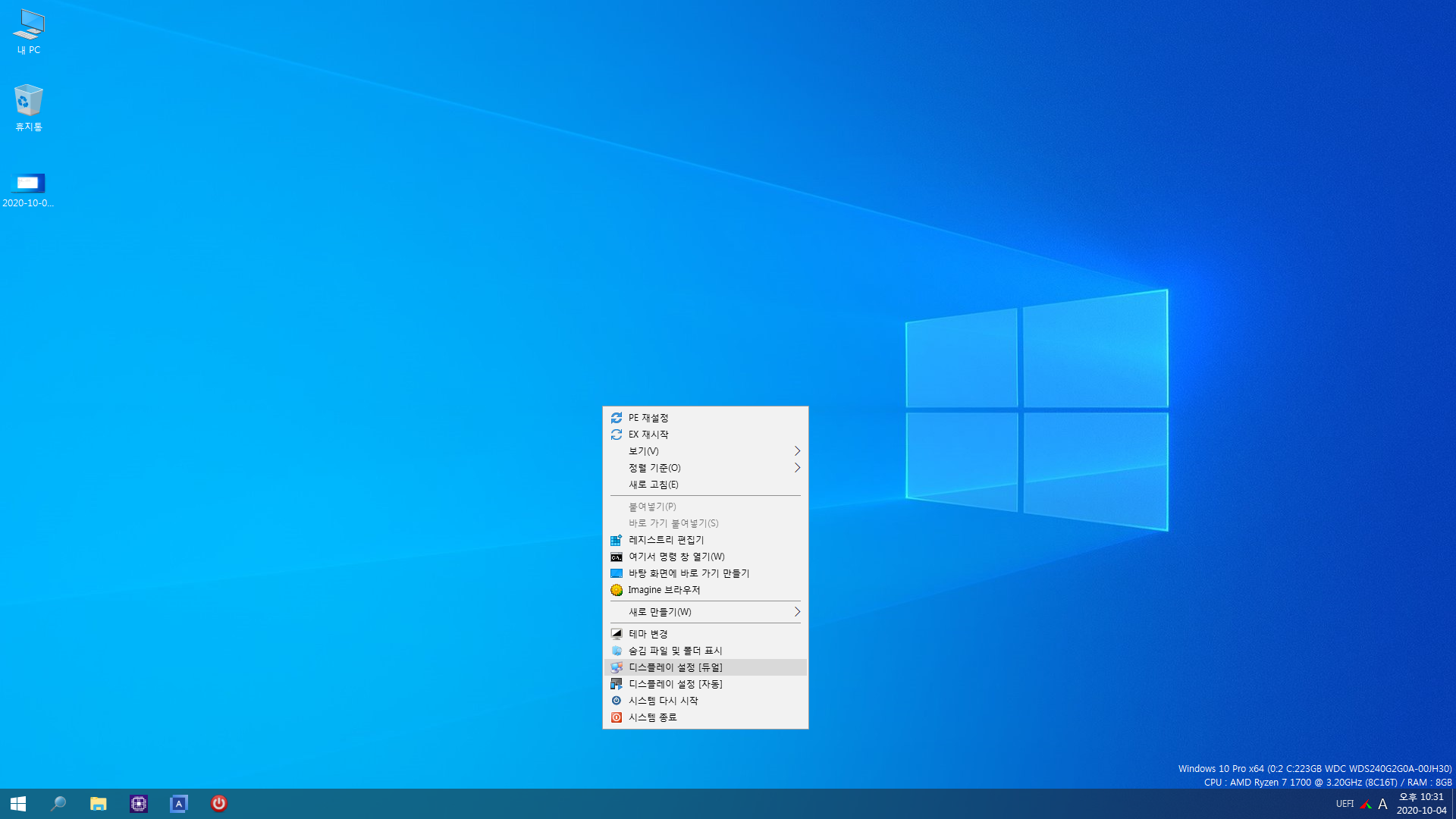Screen dimensions: 1456x819
Task: Expand the 새로 만들기(W) submenu arrow
Action: pyautogui.click(x=797, y=612)
